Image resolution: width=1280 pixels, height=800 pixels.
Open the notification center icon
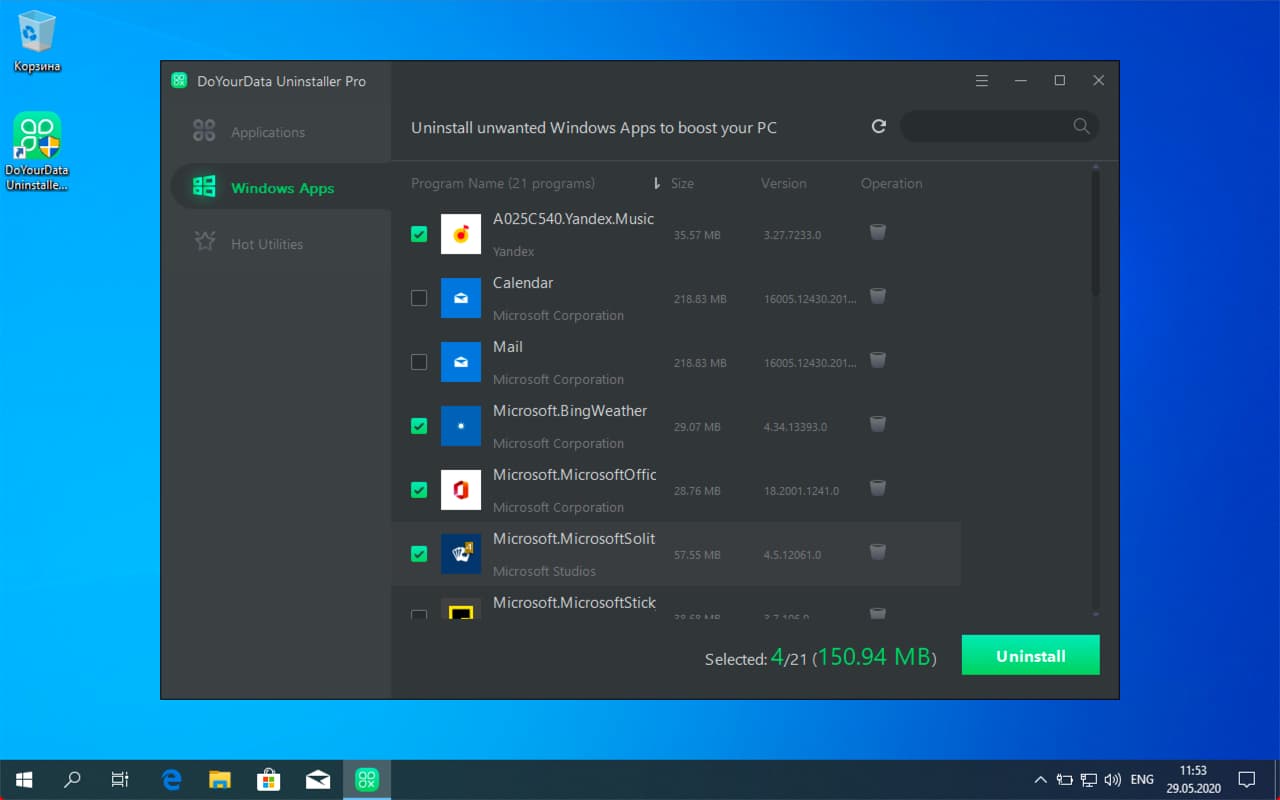[1247, 779]
